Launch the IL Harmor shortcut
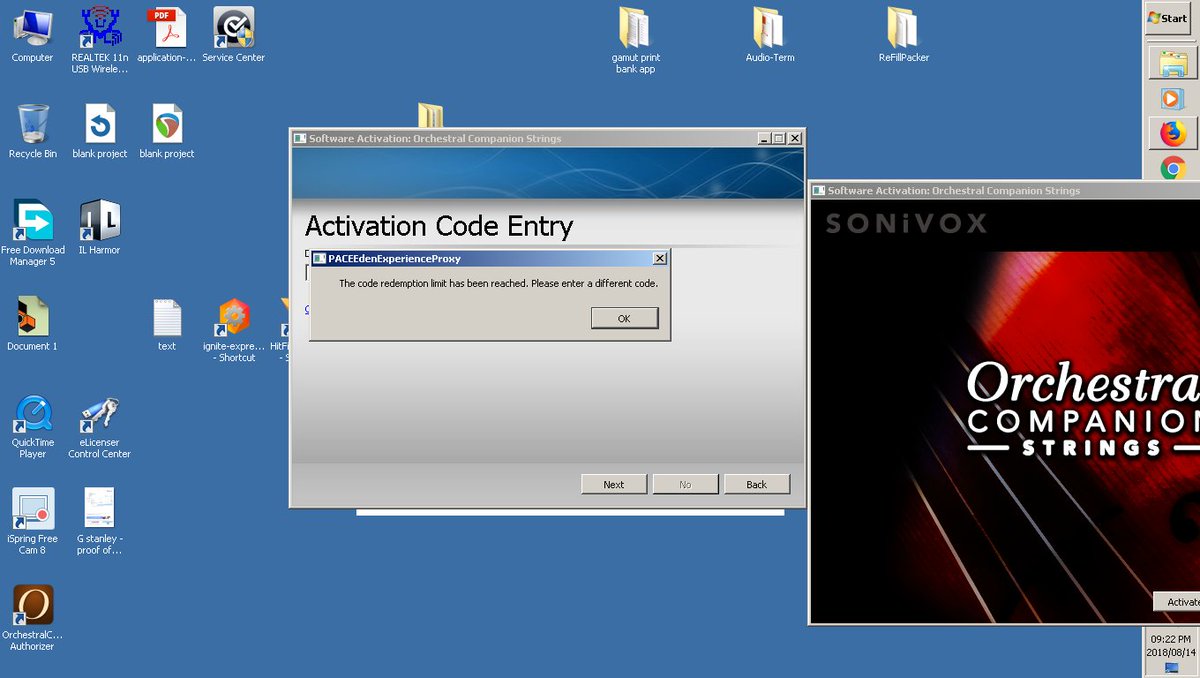1200x678 pixels. point(99,227)
